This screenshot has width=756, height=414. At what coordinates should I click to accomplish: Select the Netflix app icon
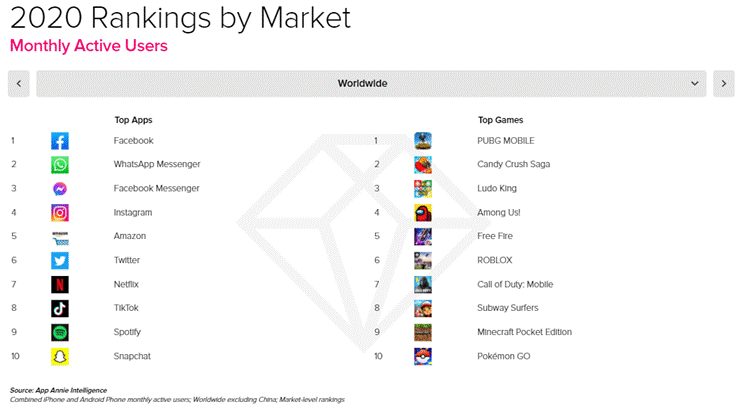pos(60,284)
